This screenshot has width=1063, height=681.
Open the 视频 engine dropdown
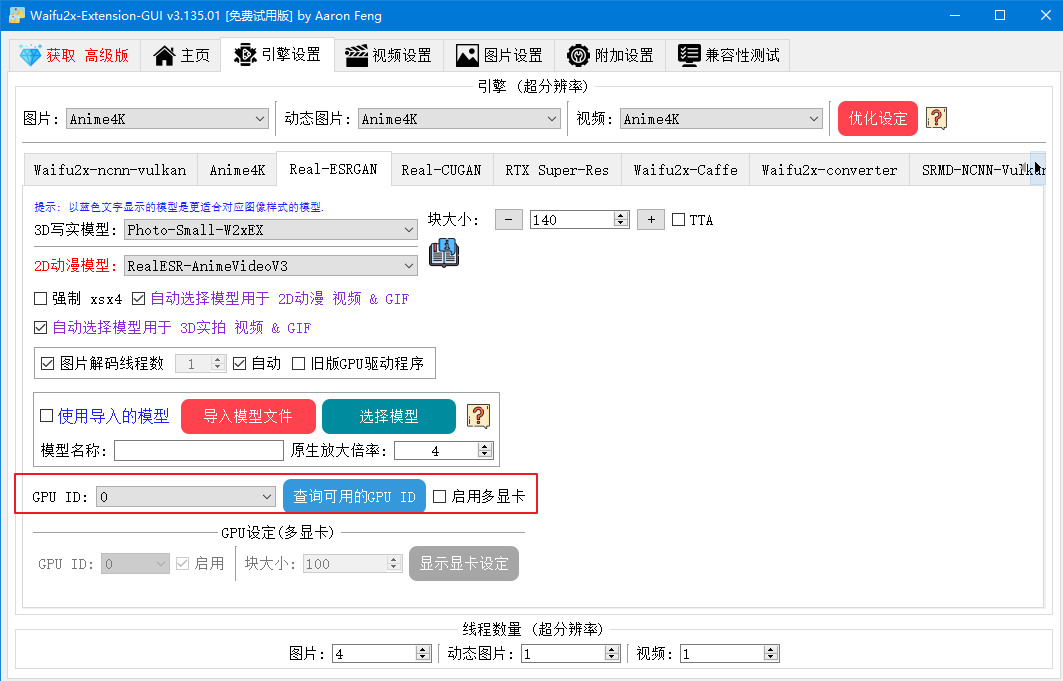click(x=721, y=119)
